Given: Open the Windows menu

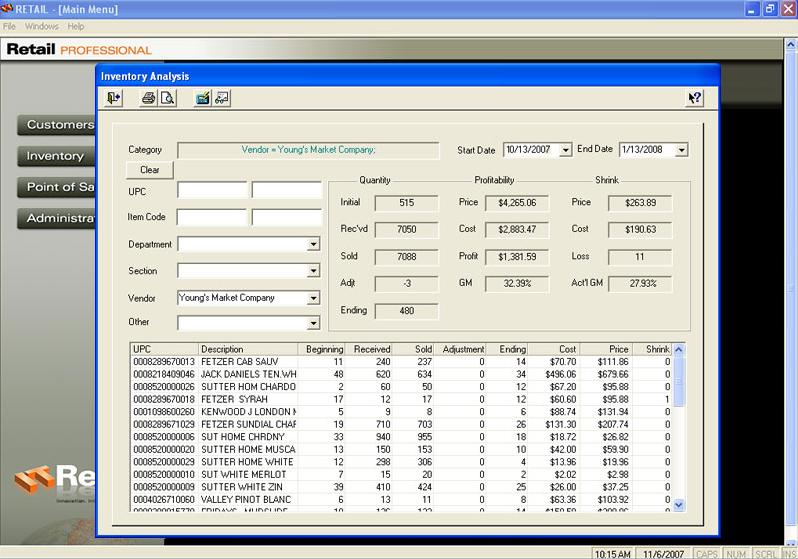Looking at the screenshot, I should [x=42, y=26].
